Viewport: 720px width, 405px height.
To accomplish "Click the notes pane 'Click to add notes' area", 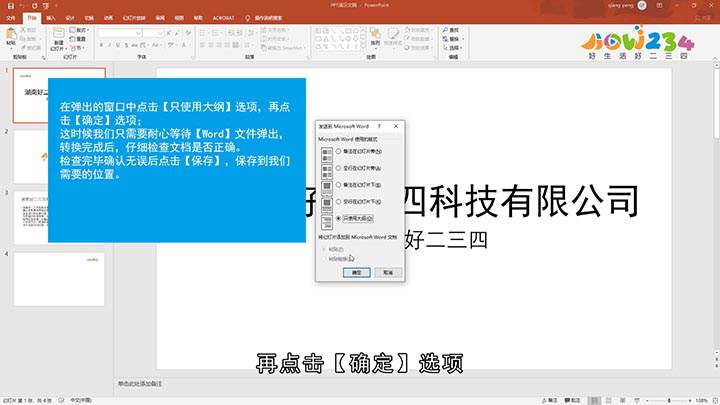I will [x=140, y=383].
